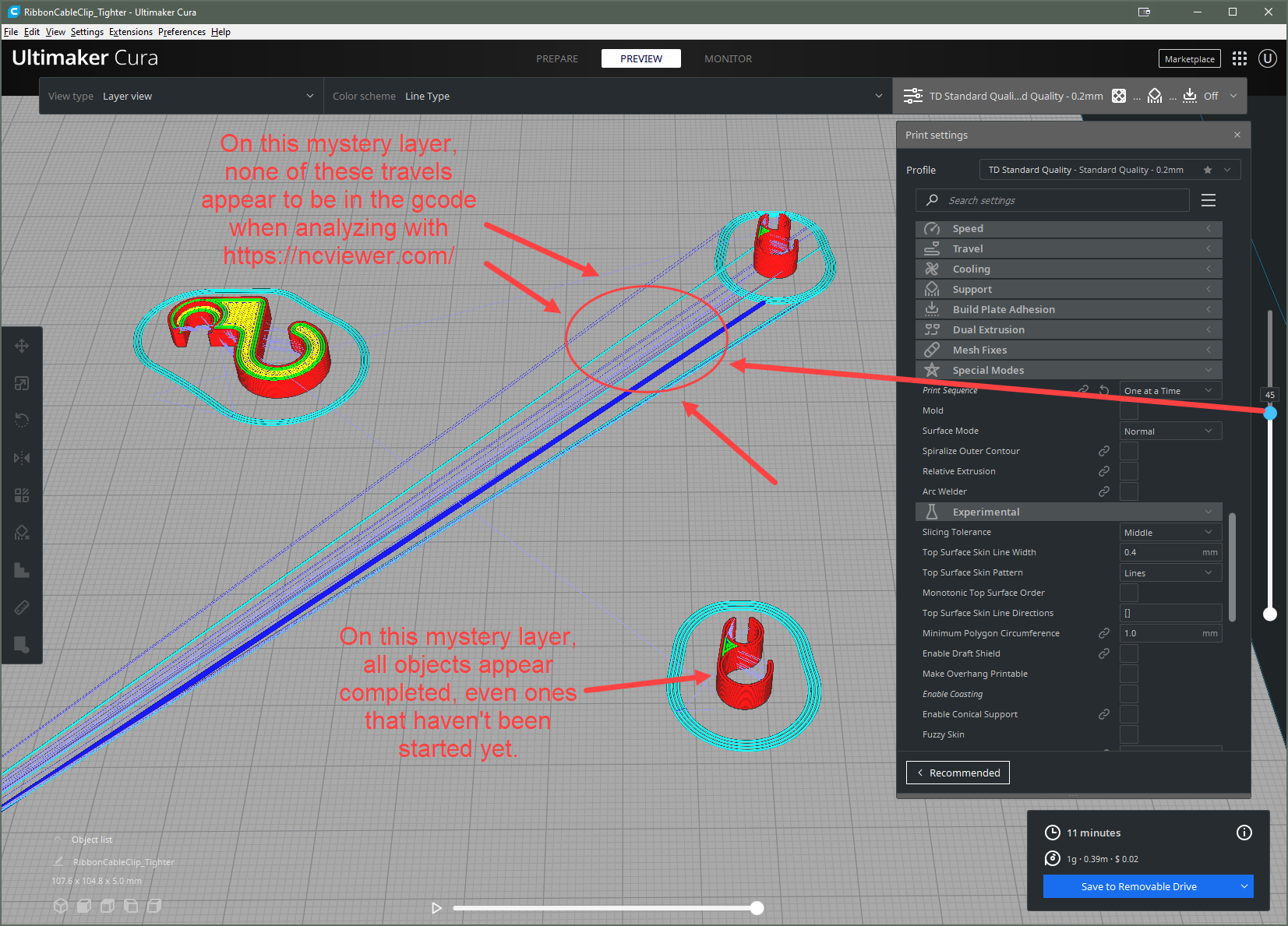Close the Print settings panel
The height and width of the screenshot is (926, 1288).
[1237, 135]
